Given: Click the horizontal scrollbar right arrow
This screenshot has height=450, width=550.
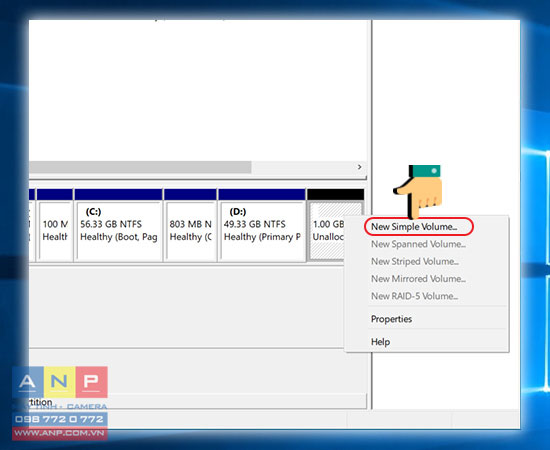Looking at the screenshot, I should (359, 167).
